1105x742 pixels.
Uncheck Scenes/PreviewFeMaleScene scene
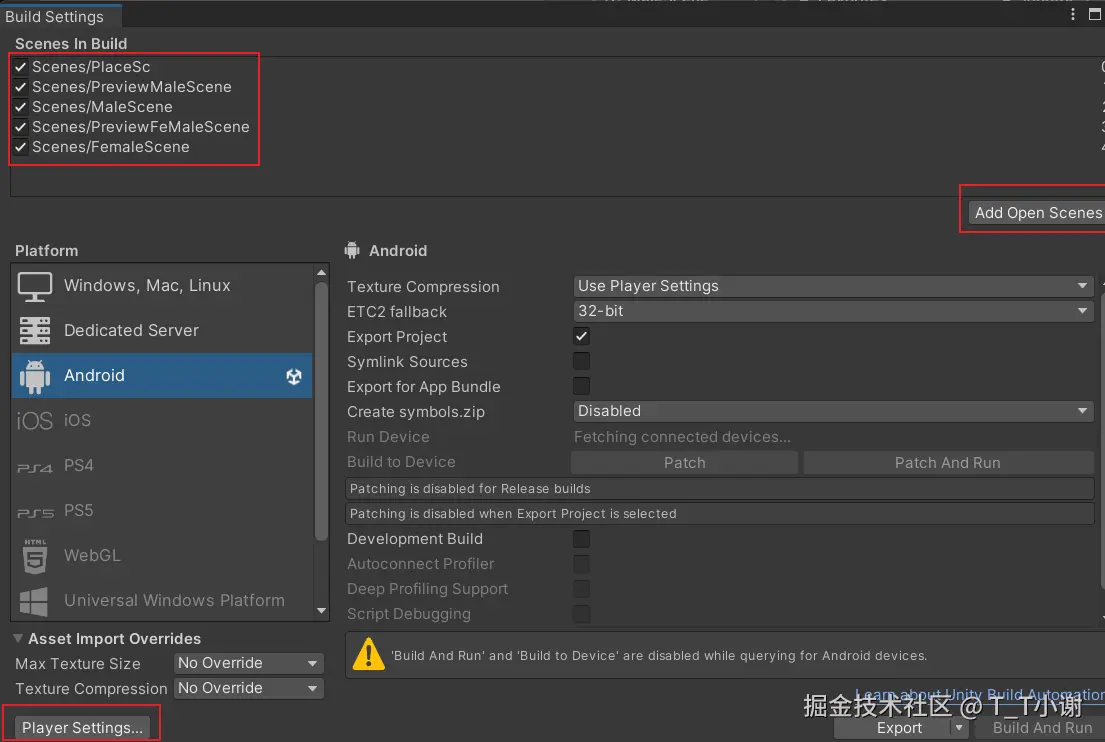tap(20, 127)
